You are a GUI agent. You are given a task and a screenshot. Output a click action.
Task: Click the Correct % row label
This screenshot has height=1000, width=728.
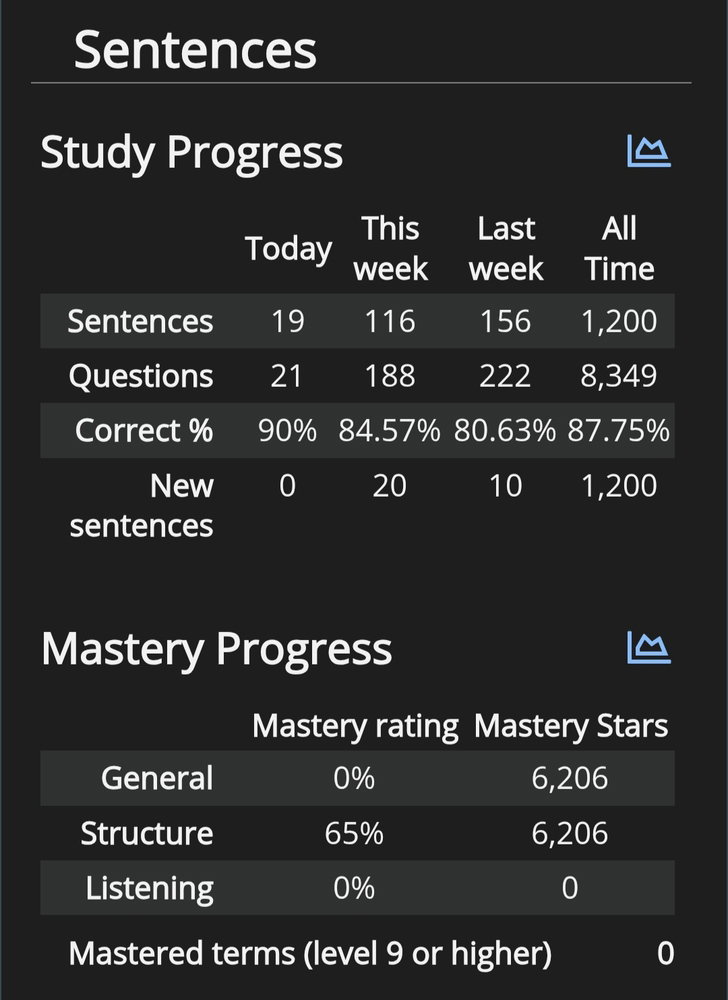point(144,430)
